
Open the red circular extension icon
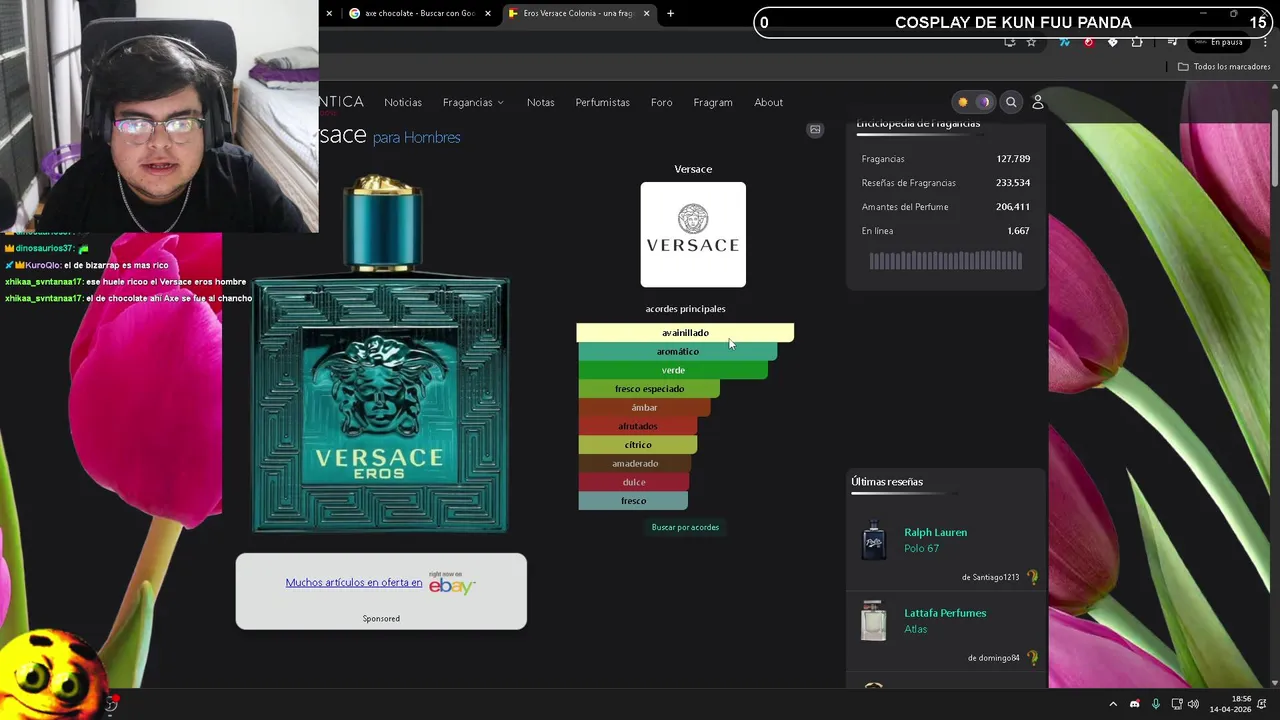(1088, 42)
